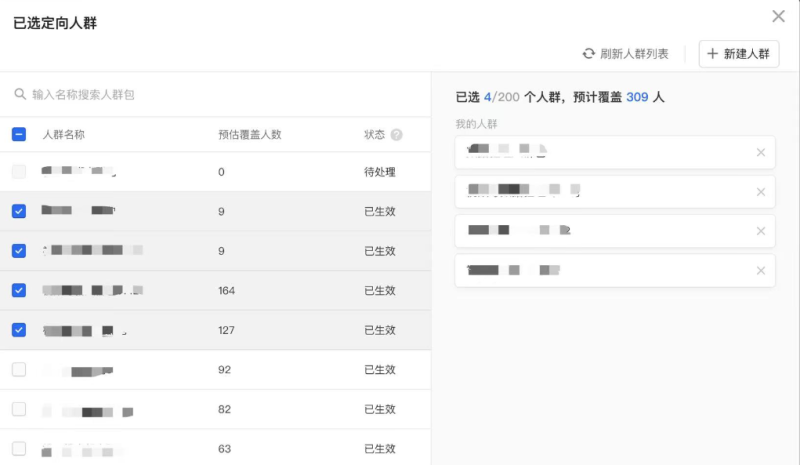Viewport: 800px width, 465px height.
Task: Click the search magnifier icon
Action: 20,94
